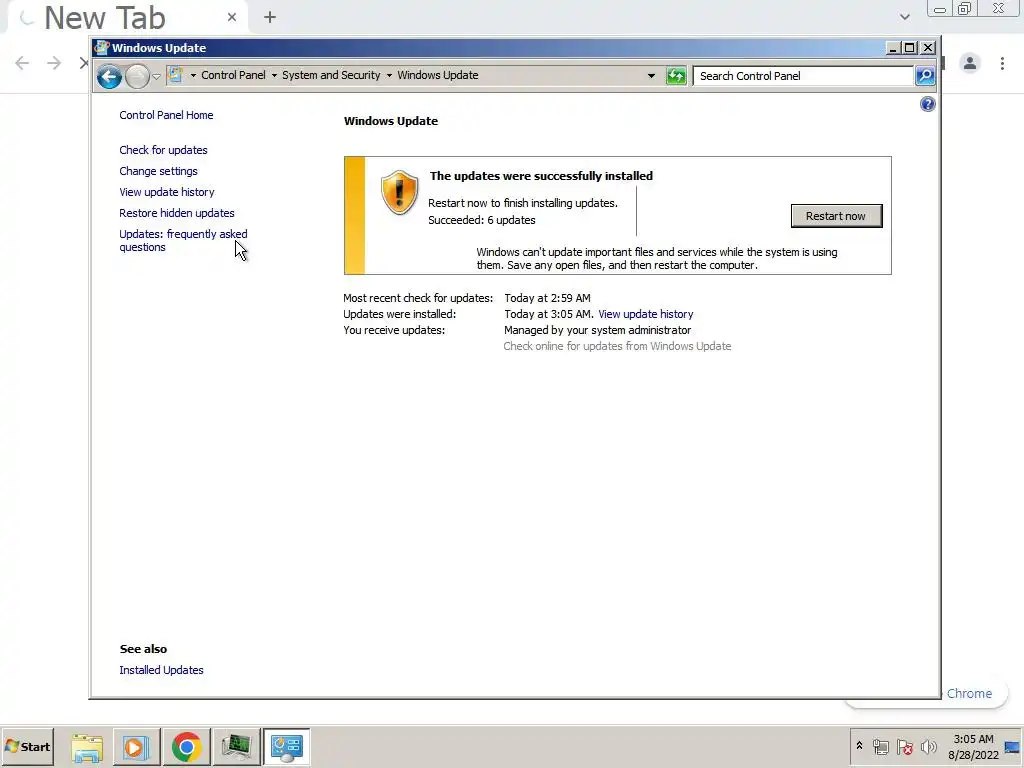Go to System and Security breadcrumb

(x=331, y=75)
